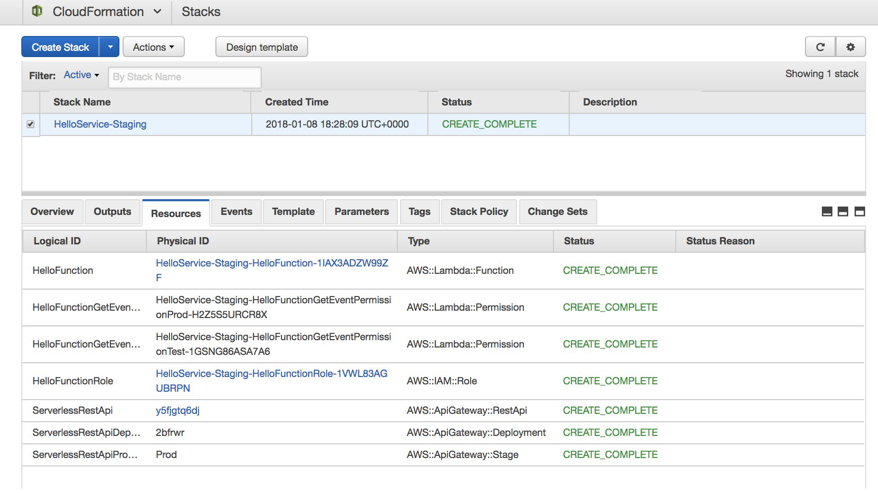Screen dimensions: 878x493
Task: Open the HelloService-Staging stack link
Action: coord(100,124)
